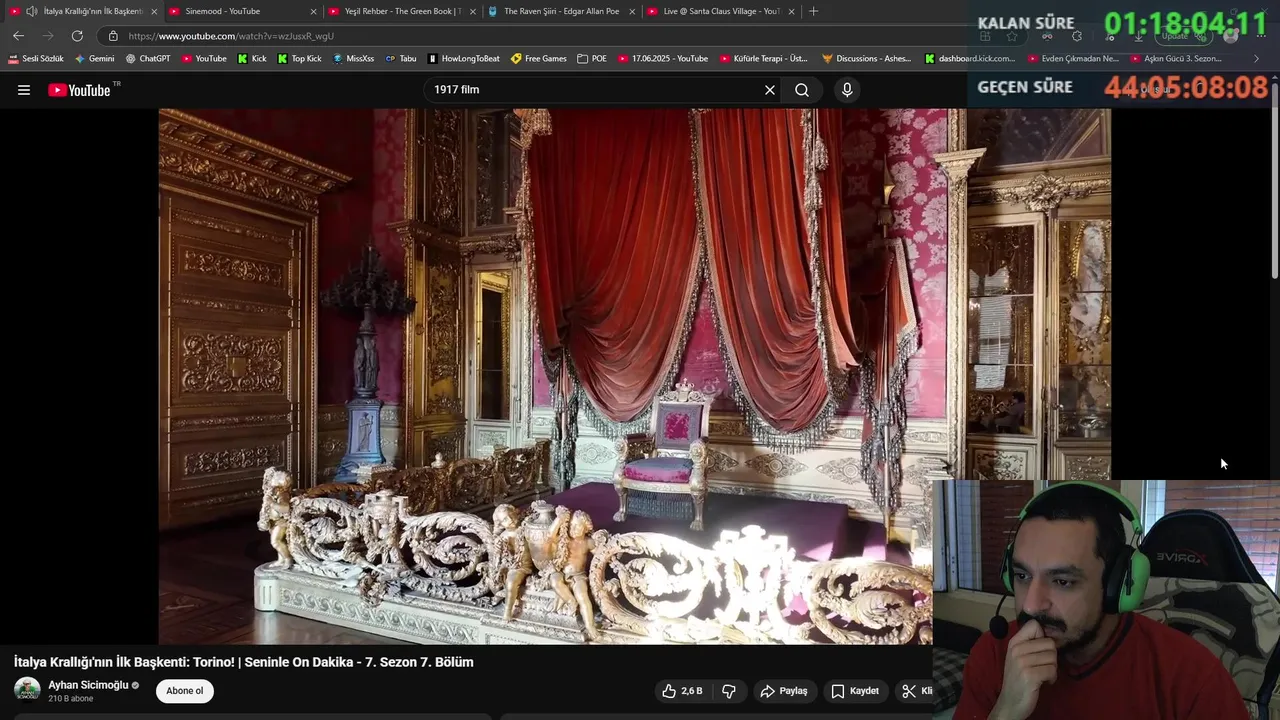Click the video player showing the throne room
This screenshot has width=1280, height=720.
[634, 376]
